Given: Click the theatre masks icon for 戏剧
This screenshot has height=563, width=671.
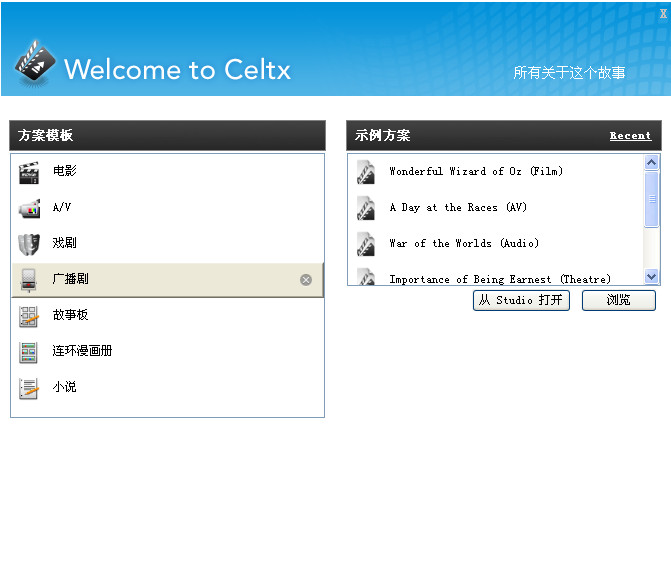Looking at the screenshot, I should click(x=28, y=244).
